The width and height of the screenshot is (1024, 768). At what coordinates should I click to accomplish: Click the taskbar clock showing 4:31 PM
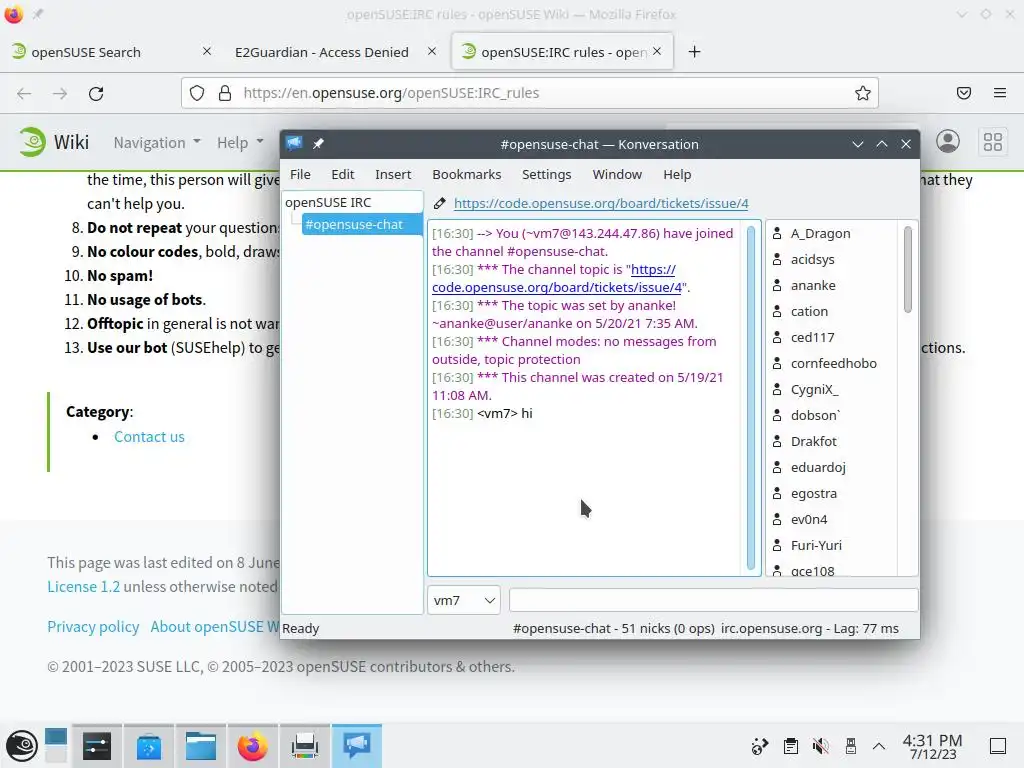pyautogui.click(x=932, y=746)
